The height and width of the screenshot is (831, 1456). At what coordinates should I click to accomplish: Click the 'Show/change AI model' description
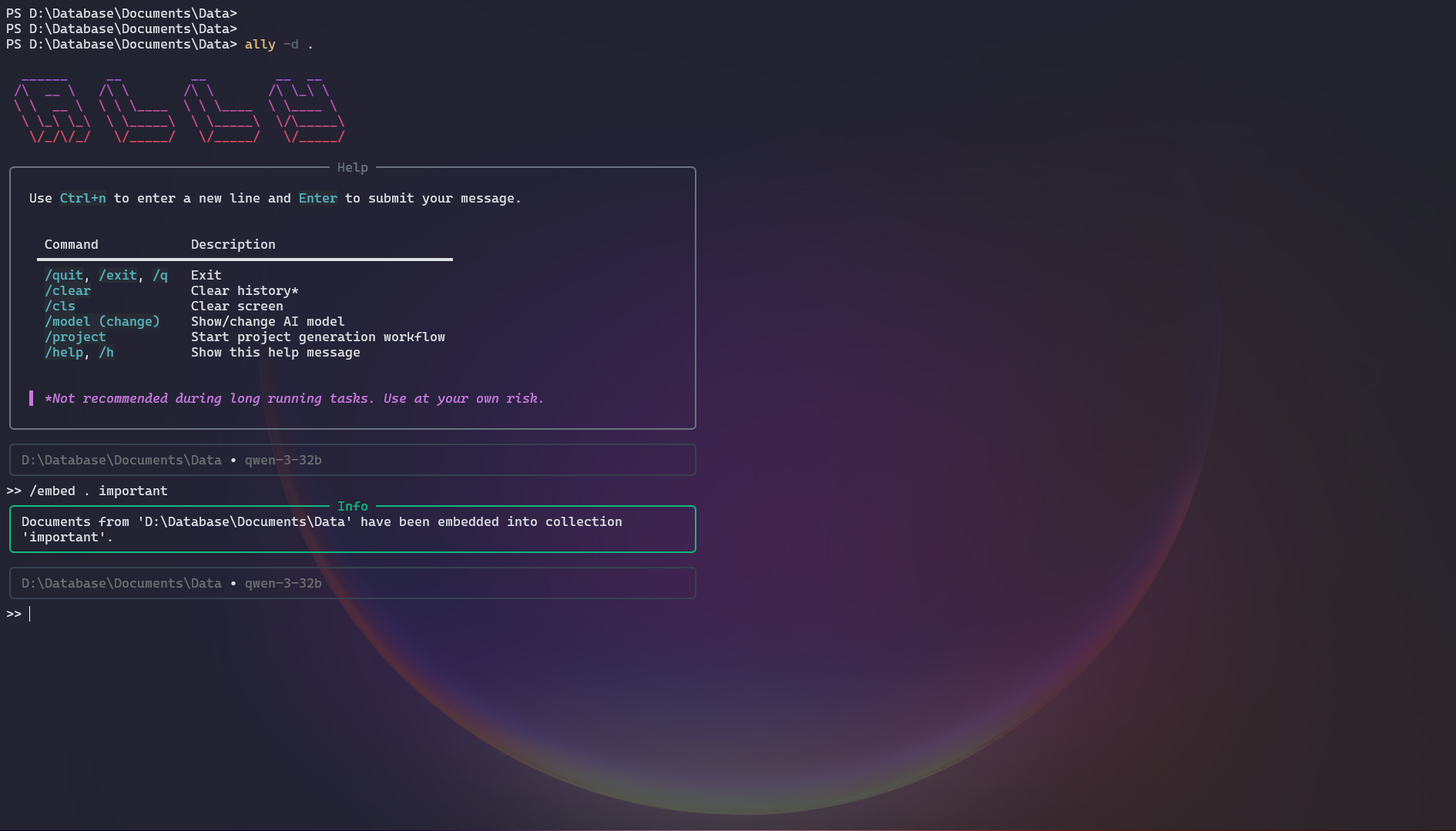(267, 322)
